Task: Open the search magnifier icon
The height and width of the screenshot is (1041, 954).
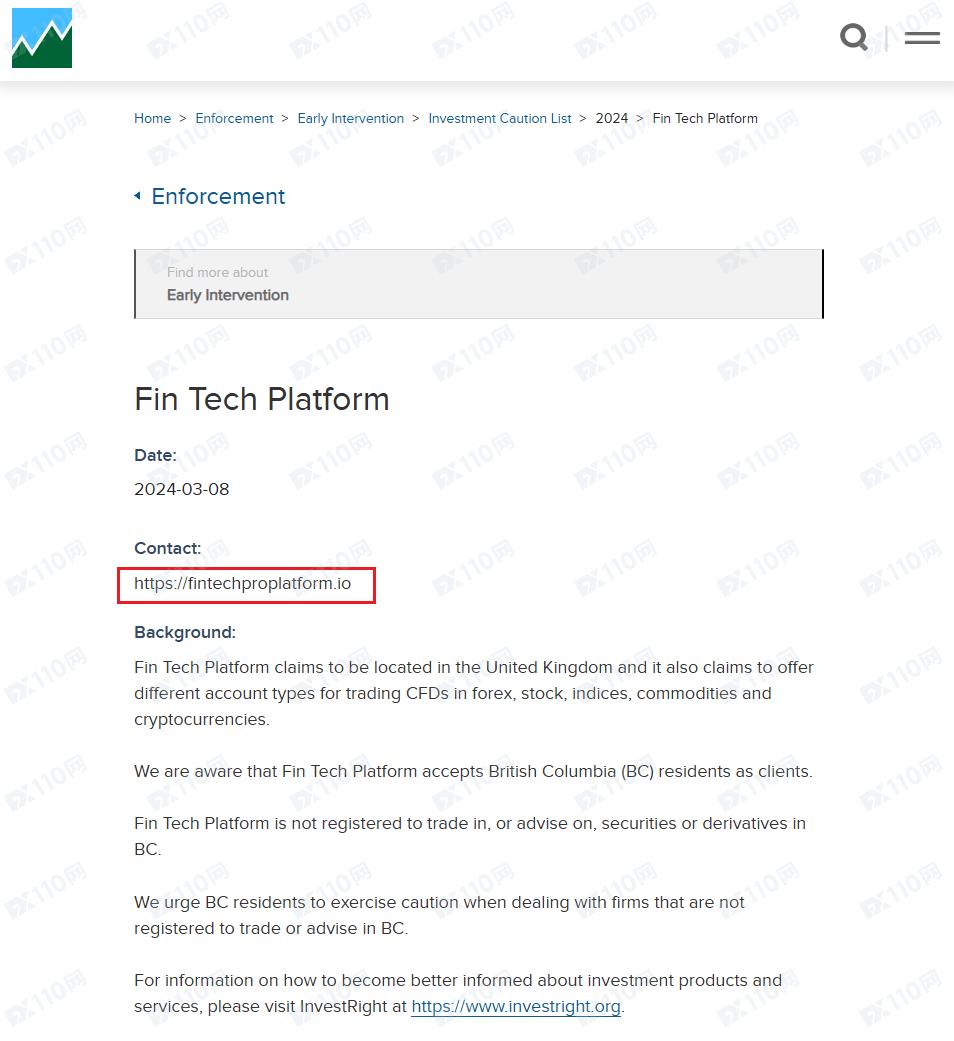Action: click(854, 38)
